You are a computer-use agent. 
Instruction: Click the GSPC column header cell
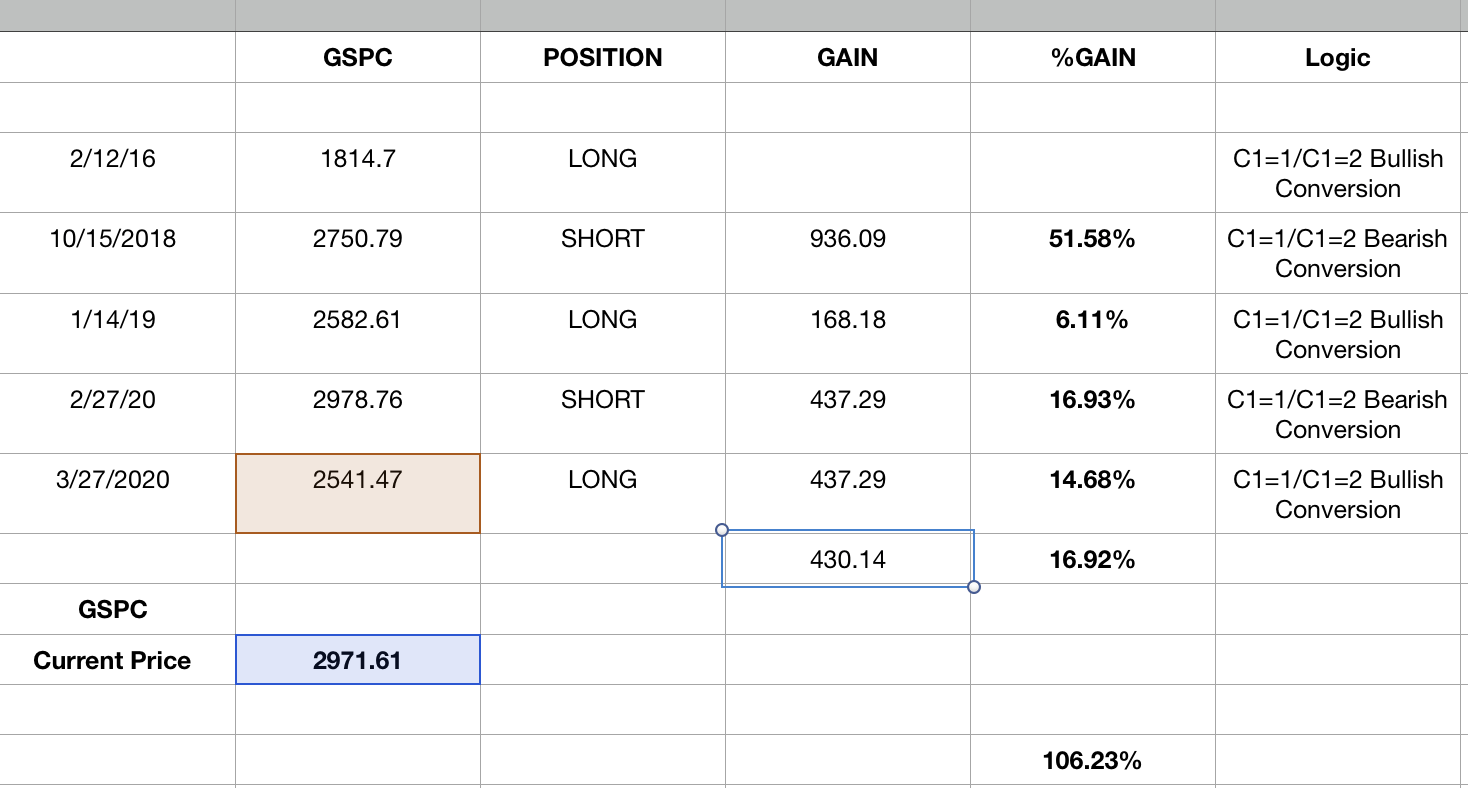pyautogui.click(x=358, y=58)
